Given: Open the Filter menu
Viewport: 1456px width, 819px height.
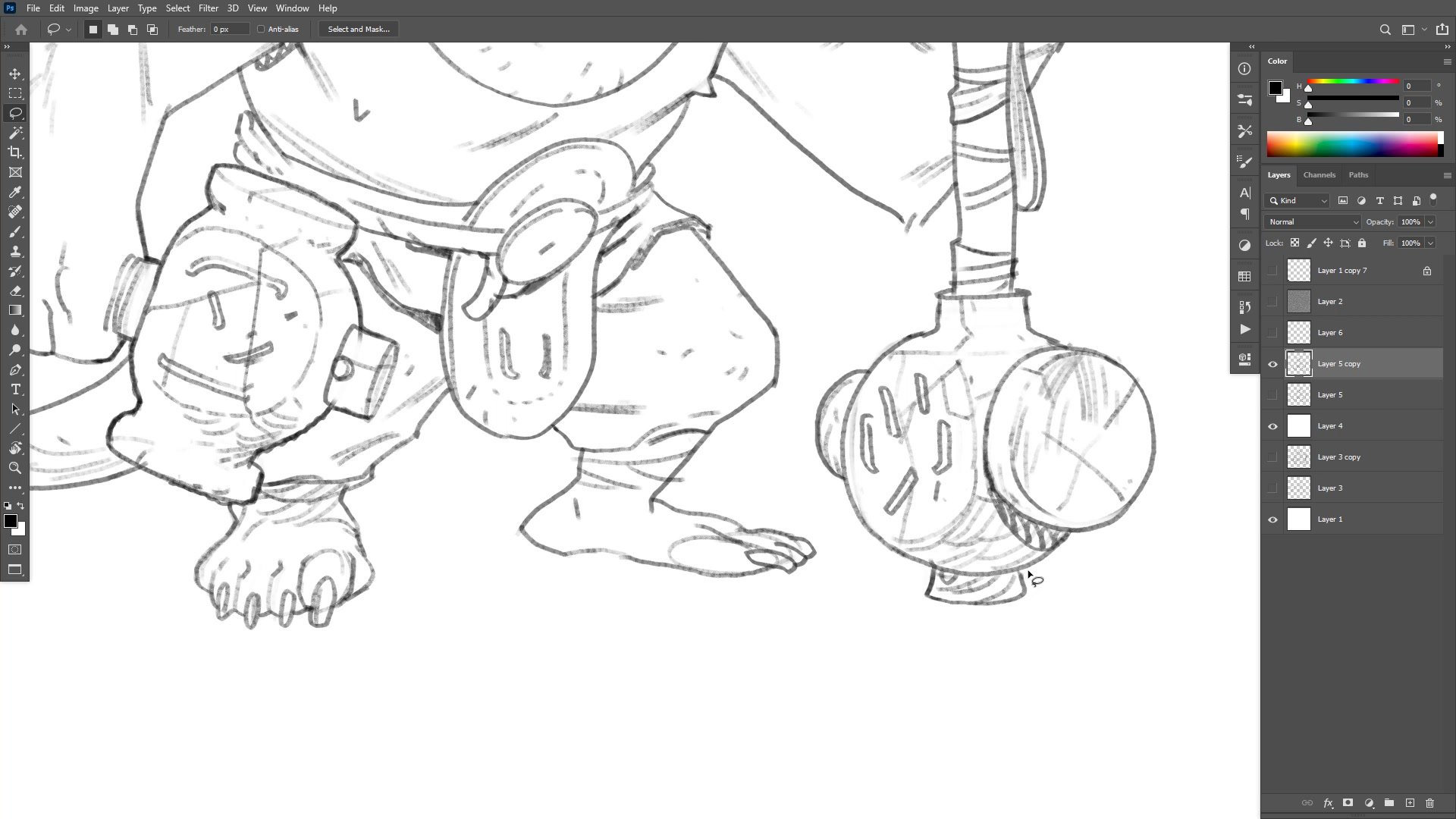Looking at the screenshot, I should click(208, 8).
